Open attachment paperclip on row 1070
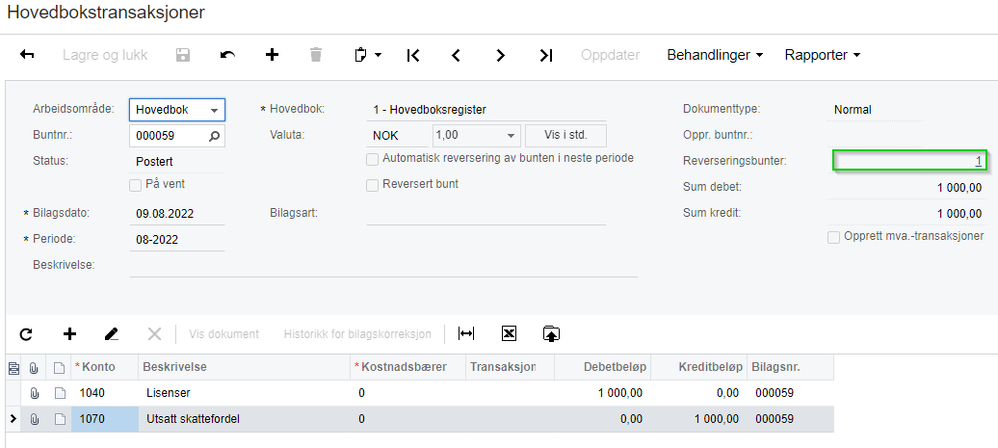 (34, 419)
